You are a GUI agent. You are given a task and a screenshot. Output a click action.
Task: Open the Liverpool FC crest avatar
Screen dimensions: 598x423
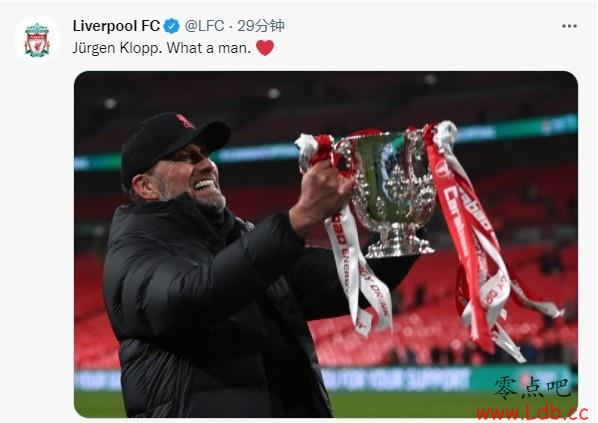[37, 40]
